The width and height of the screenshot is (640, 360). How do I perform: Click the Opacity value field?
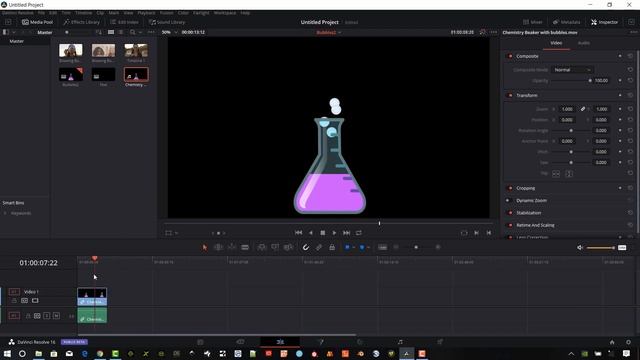pyautogui.click(x=602, y=81)
